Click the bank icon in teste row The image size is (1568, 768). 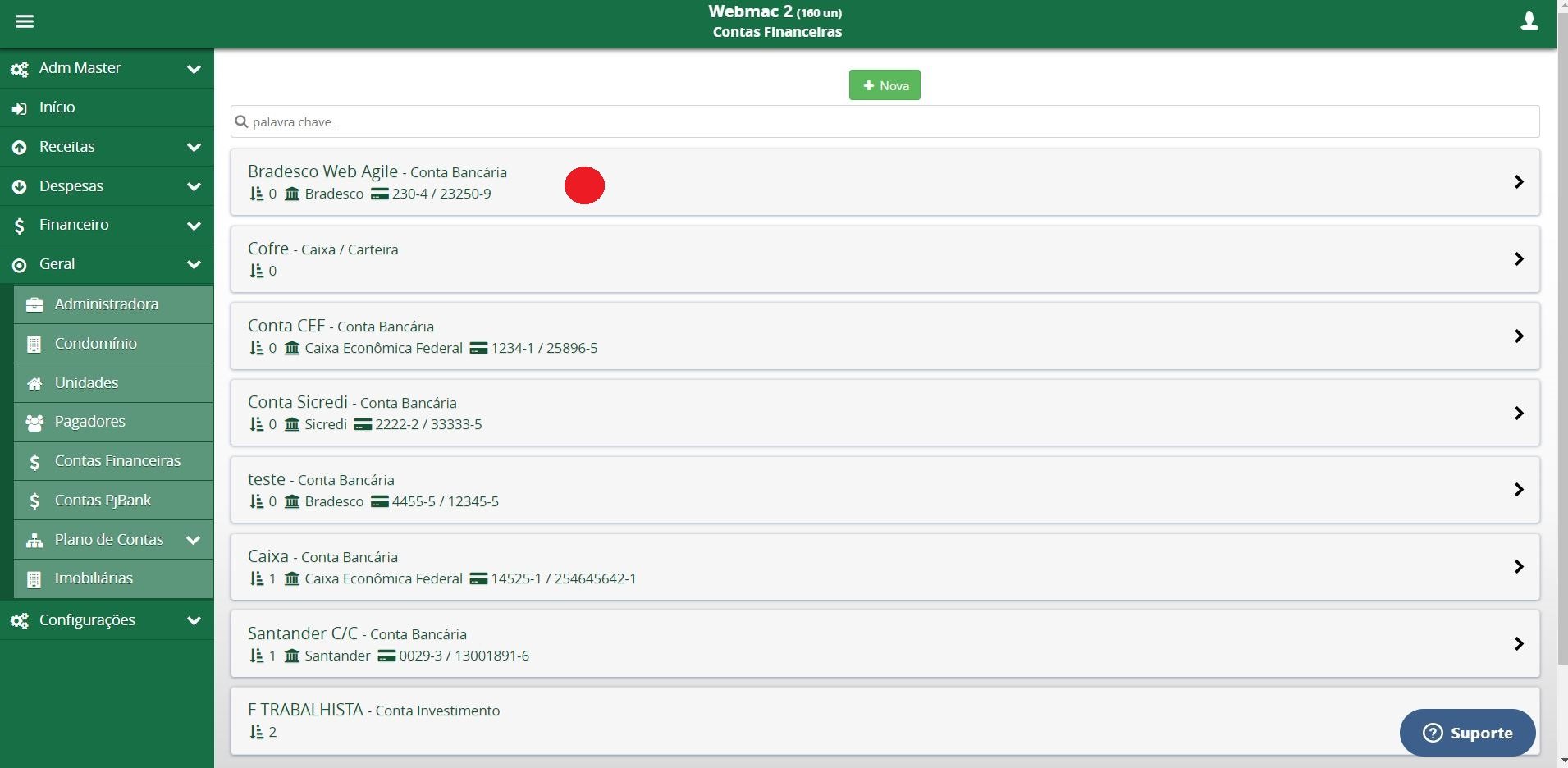pos(292,502)
